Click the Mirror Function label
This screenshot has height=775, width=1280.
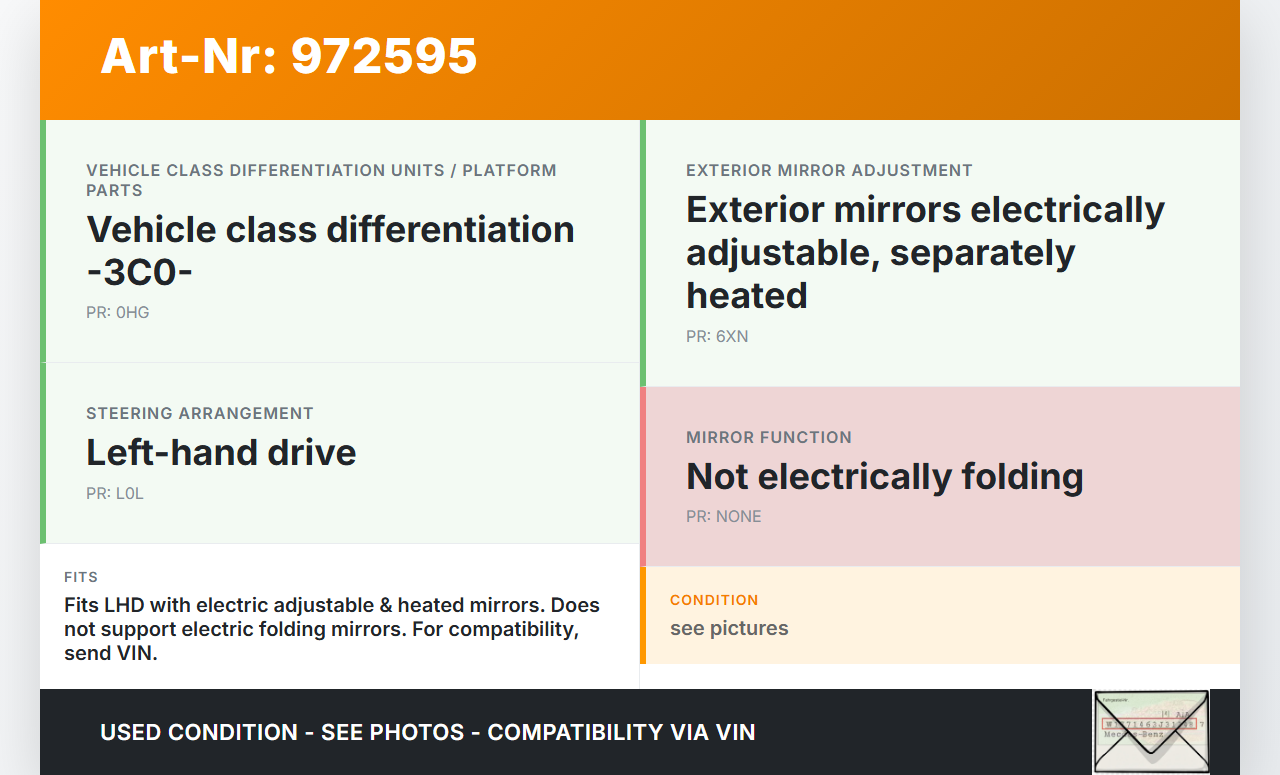tap(769, 438)
